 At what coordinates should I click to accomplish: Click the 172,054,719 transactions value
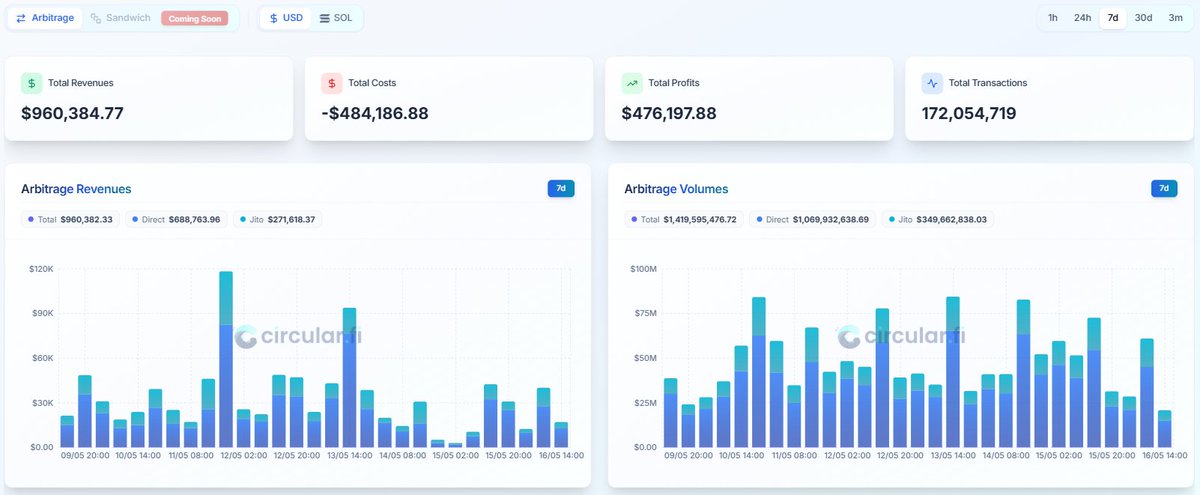pyautogui.click(x=969, y=113)
